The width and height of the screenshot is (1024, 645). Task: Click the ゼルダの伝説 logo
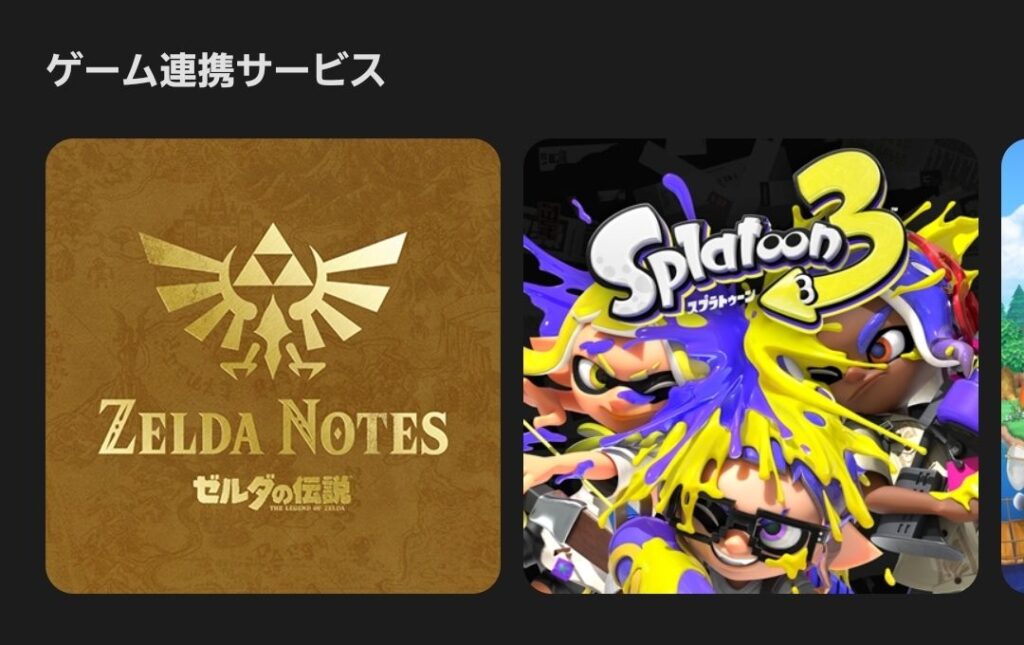pos(272,492)
